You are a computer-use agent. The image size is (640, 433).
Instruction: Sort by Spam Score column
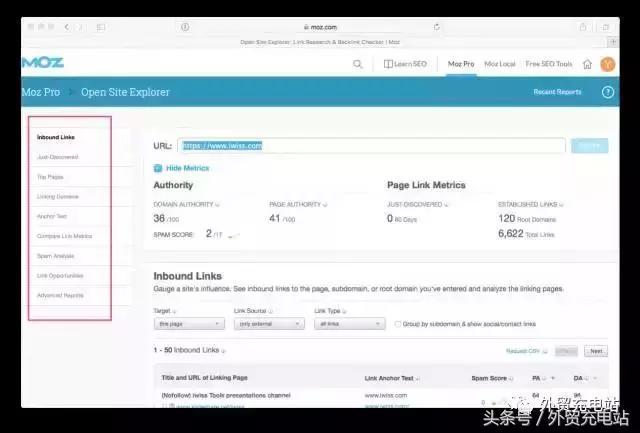[489, 378]
